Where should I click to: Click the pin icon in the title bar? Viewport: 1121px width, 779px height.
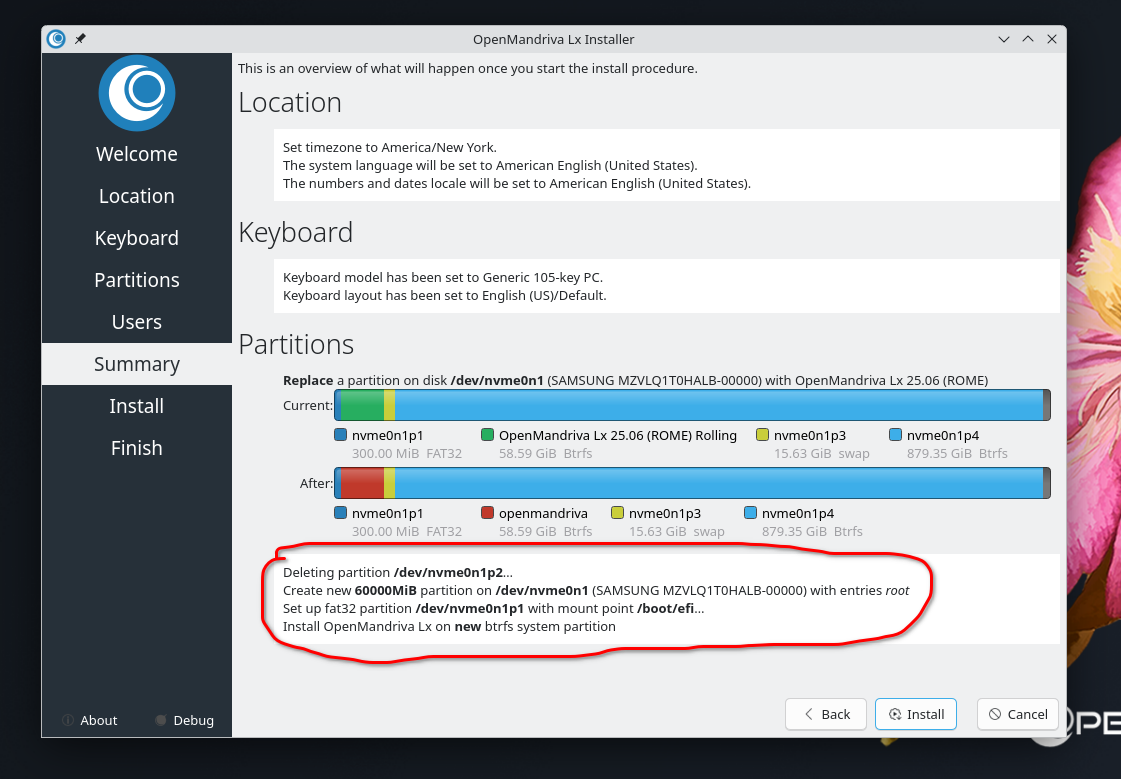click(80, 39)
